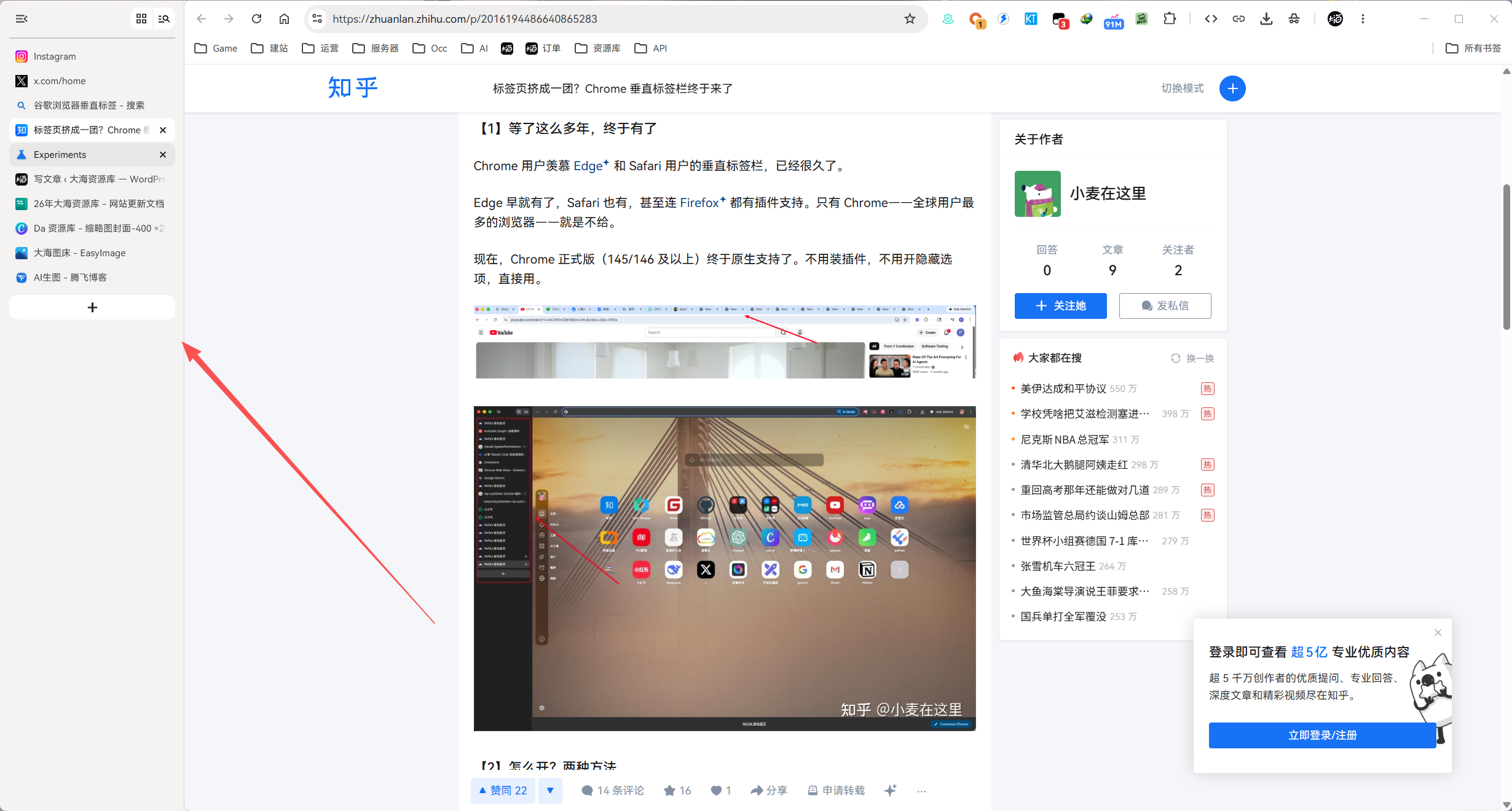Downvote the article with down arrow
The image size is (1512, 811).
550,791
